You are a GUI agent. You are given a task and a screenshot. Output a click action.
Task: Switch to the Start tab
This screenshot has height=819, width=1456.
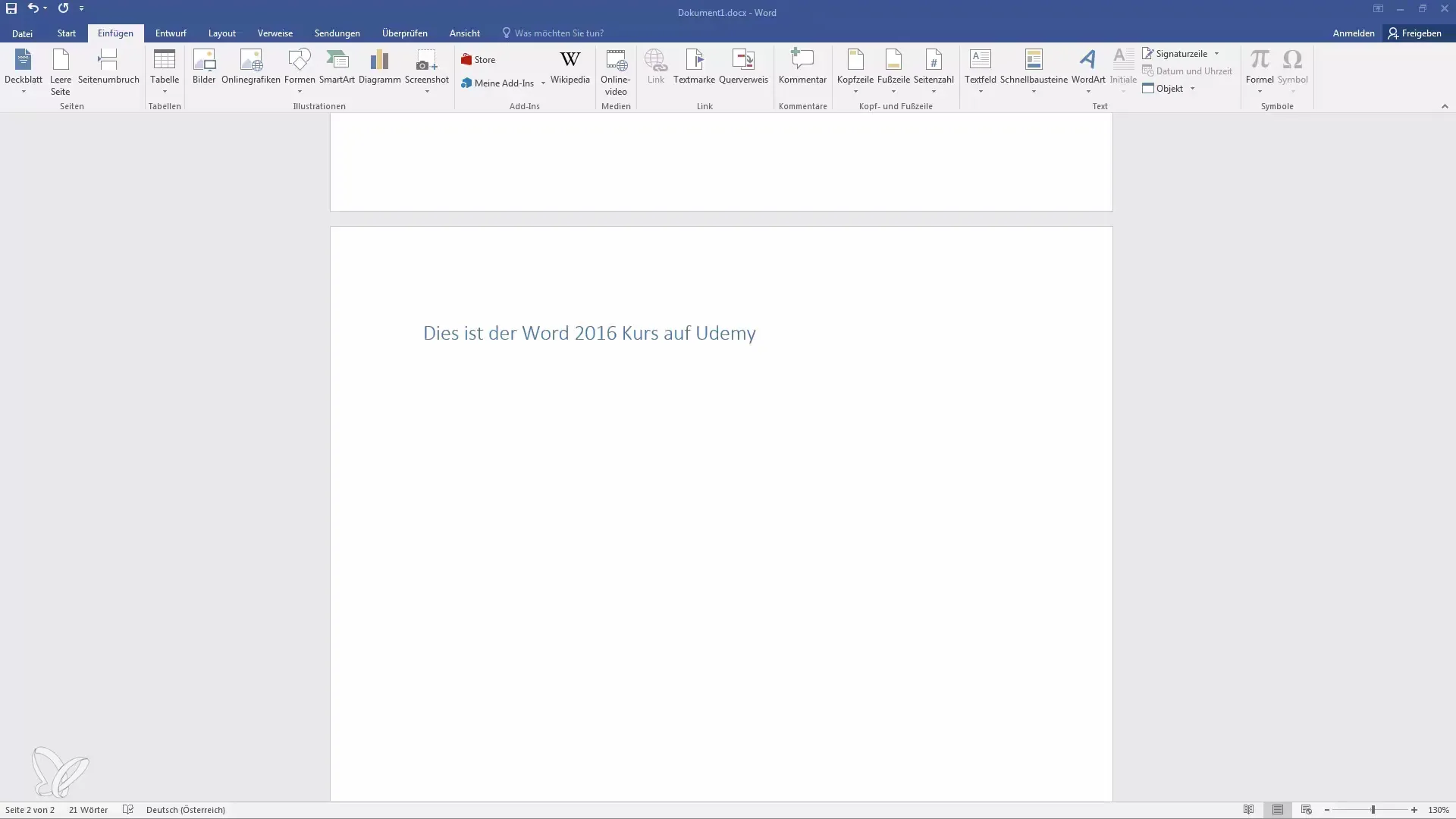click(67, 33)
